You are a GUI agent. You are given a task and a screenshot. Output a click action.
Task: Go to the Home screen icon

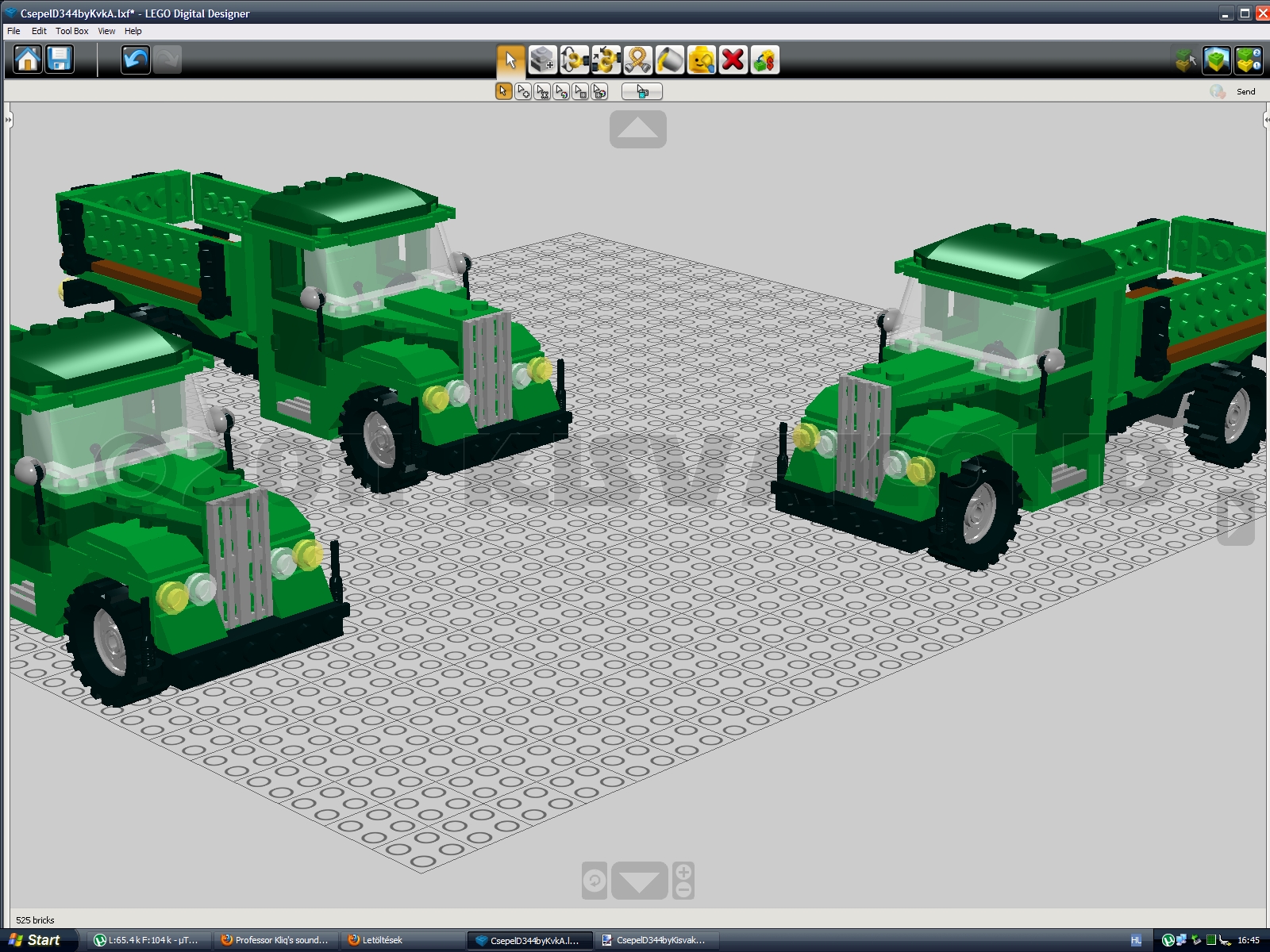(28, 59)
